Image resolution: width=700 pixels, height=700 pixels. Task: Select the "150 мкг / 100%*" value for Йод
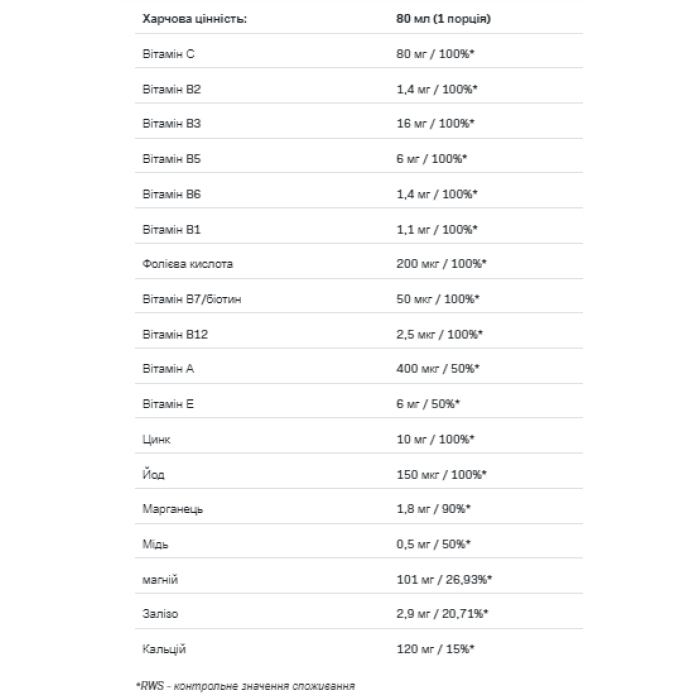pyautogui.click(x=441, y=474)
